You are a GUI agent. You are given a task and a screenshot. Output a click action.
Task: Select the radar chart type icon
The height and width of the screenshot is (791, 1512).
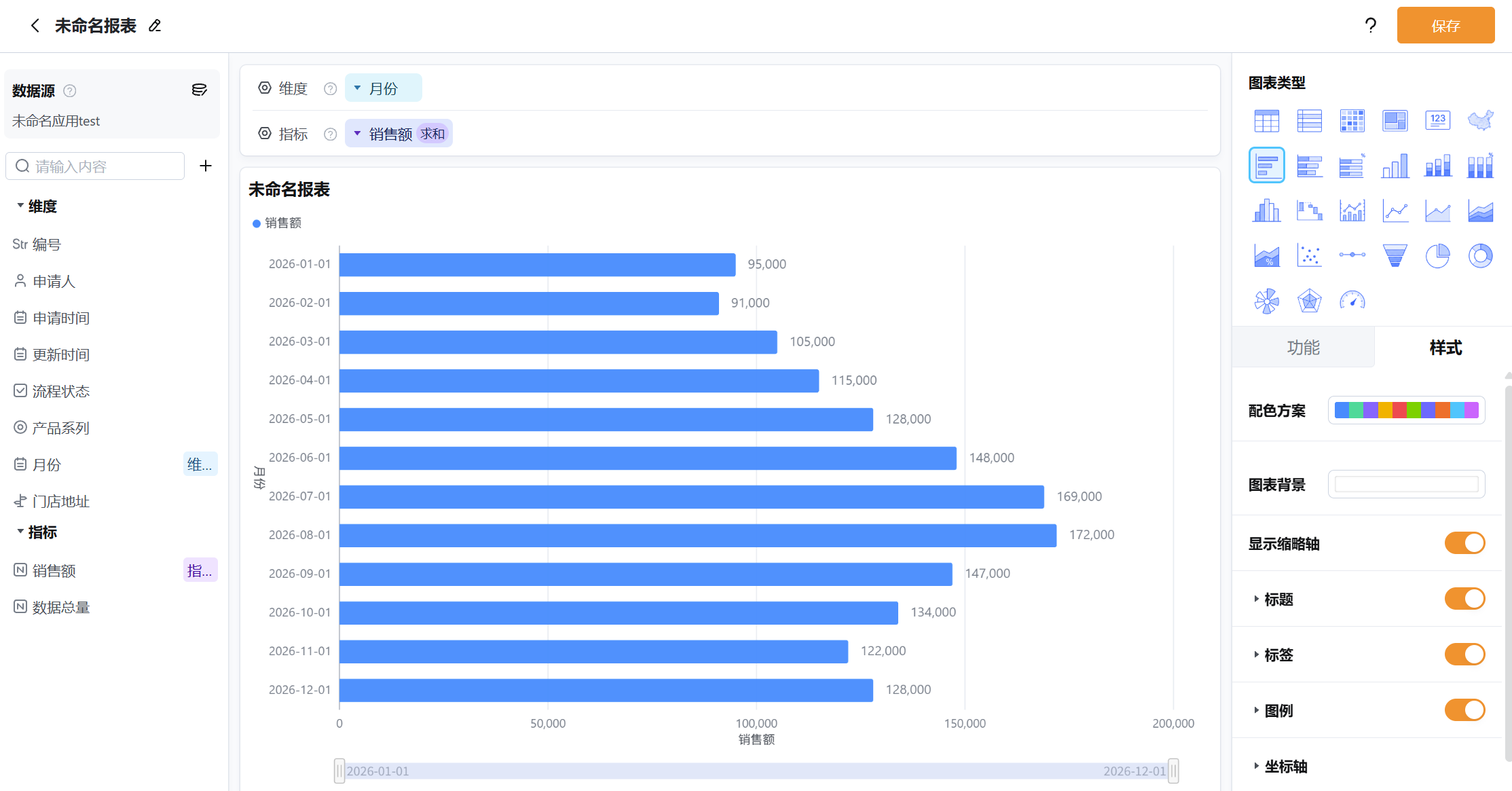click(x=1309, y=301)
